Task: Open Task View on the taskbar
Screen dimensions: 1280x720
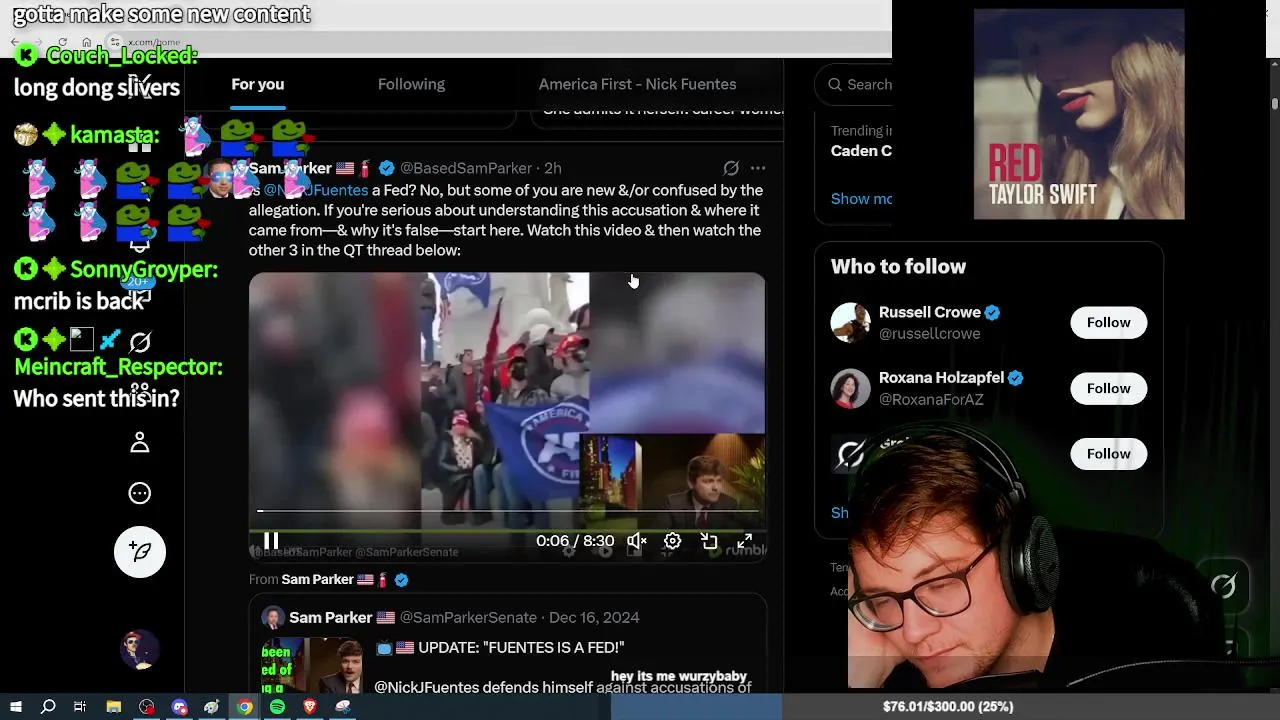Action: [x=80, y=707]
